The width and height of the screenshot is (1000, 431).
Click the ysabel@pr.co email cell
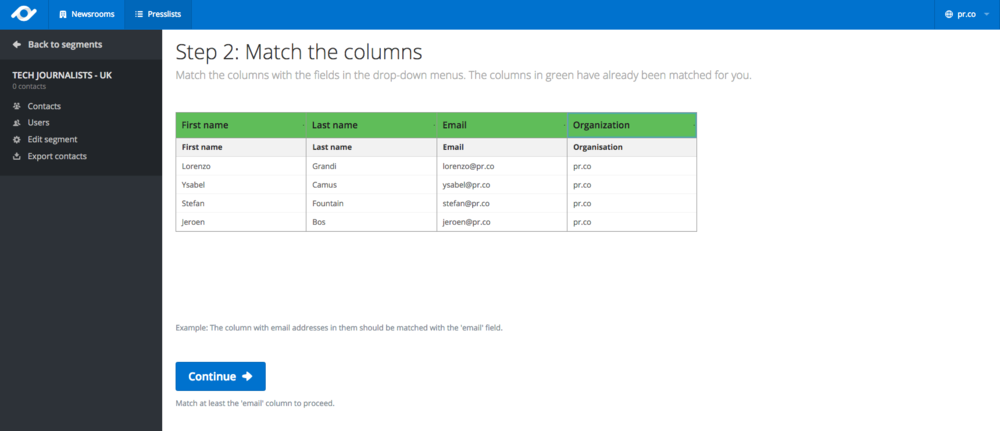(502, 185)
